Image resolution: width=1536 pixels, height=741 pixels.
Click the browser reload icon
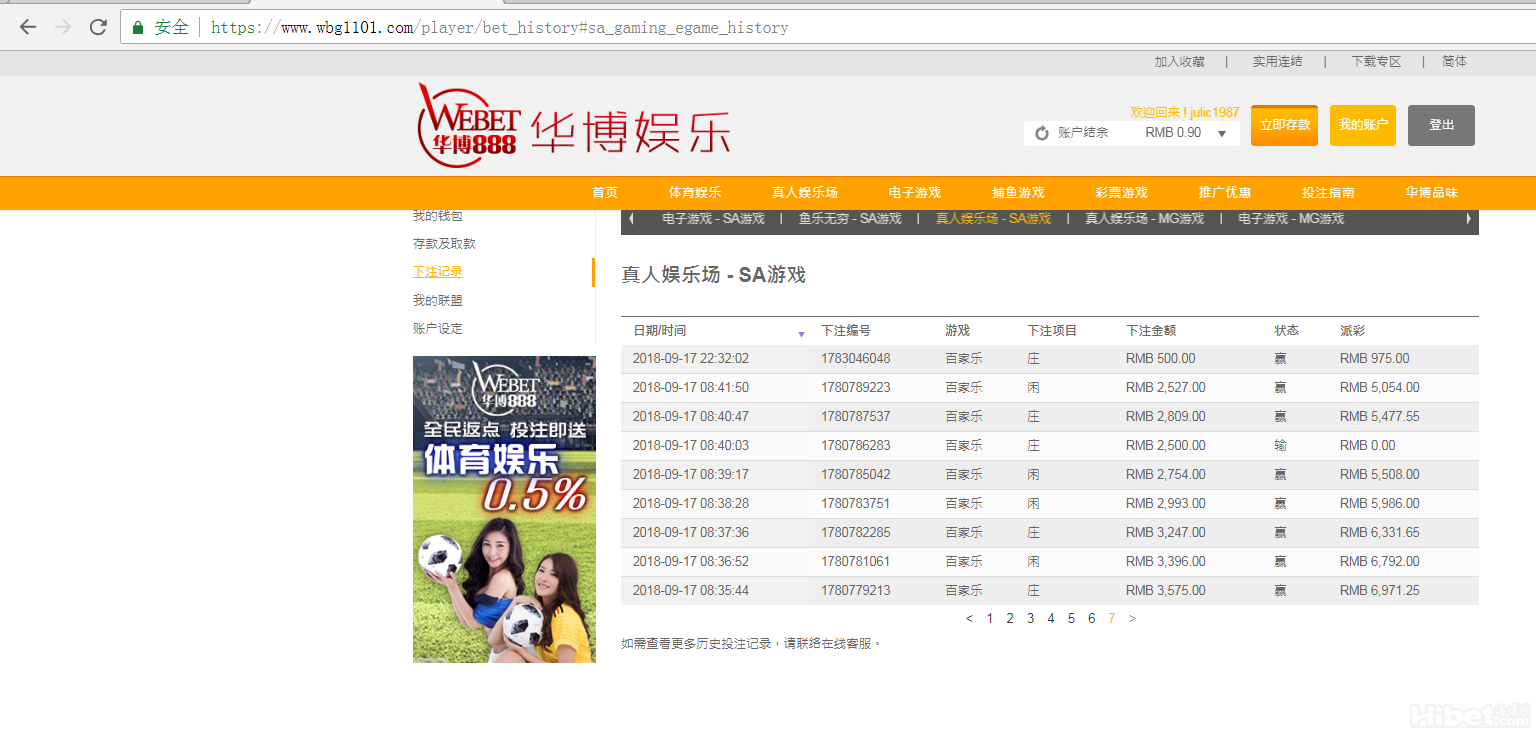(x=98, y=27)
